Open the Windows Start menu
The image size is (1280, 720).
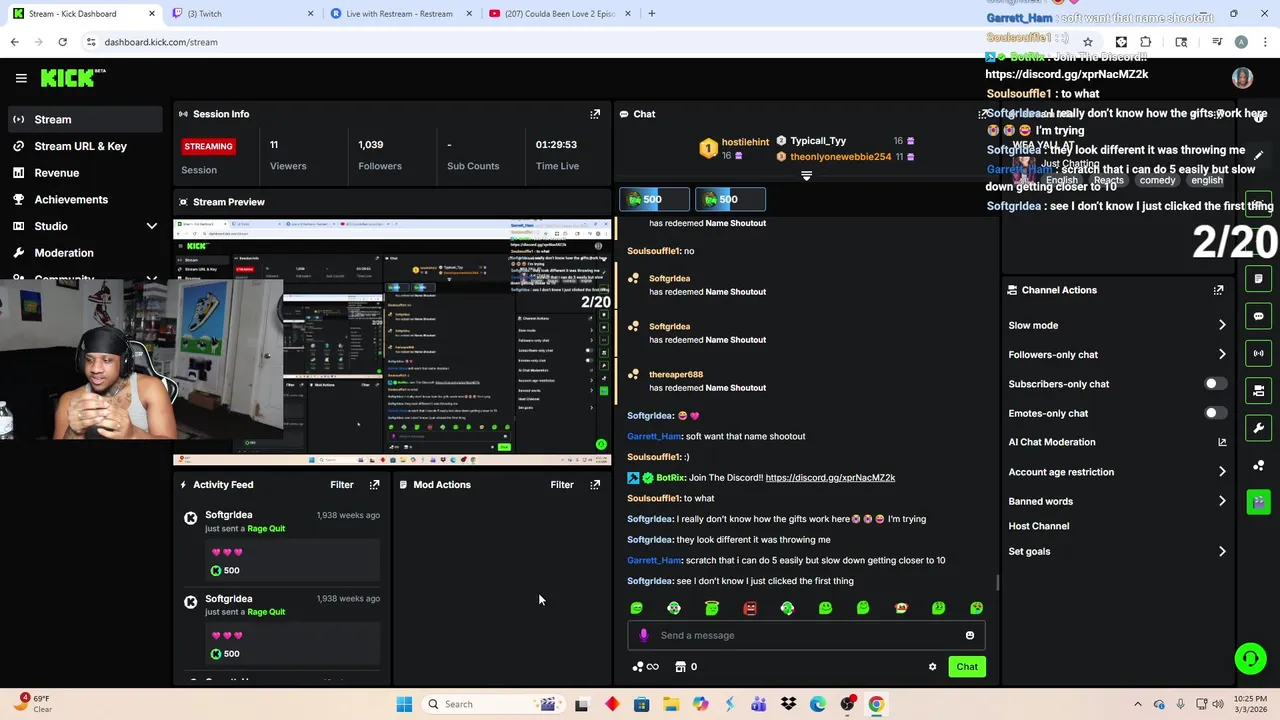click(x=404, y=704)
